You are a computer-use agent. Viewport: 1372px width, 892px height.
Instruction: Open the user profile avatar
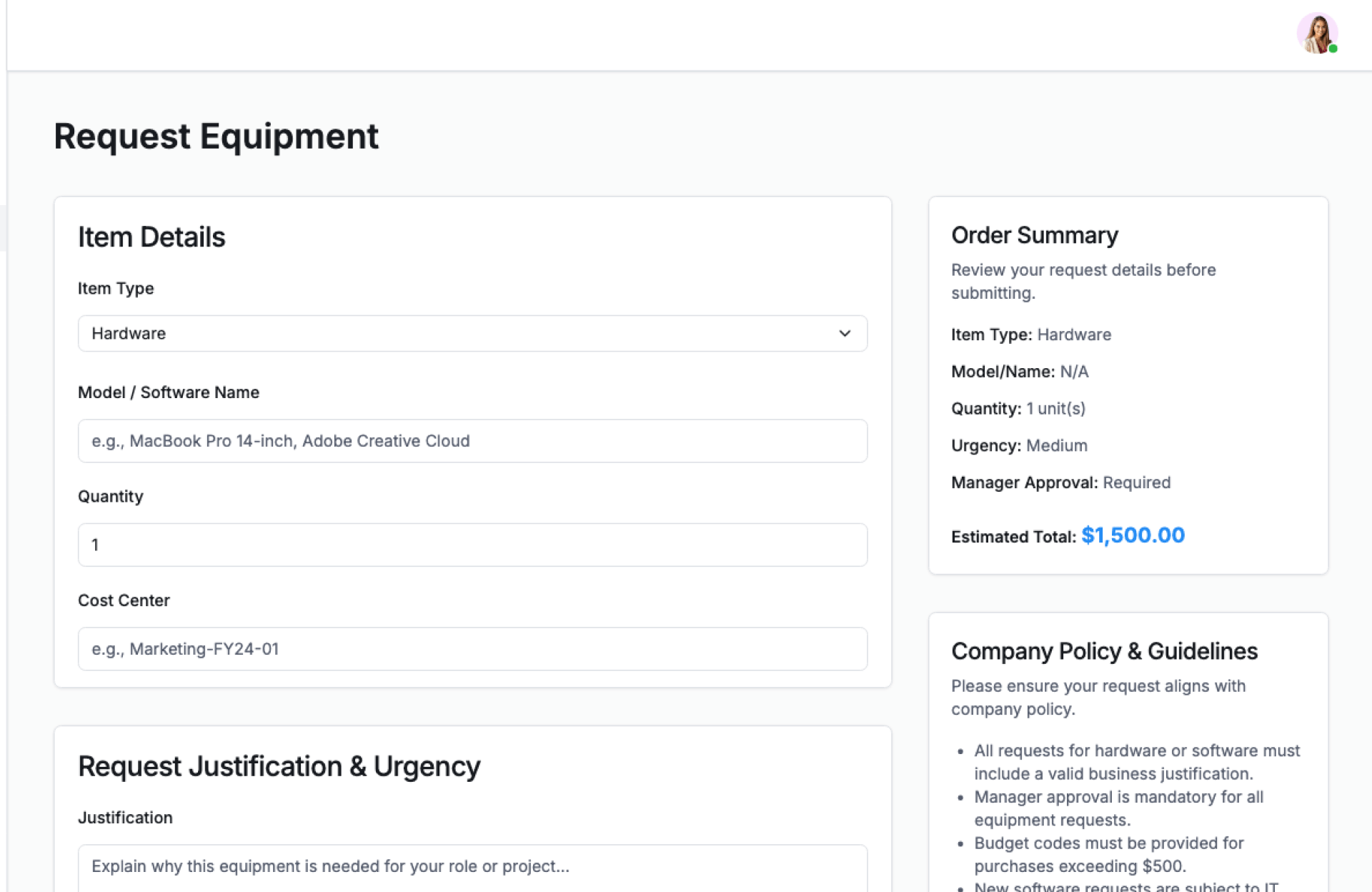click(1316, 33)
